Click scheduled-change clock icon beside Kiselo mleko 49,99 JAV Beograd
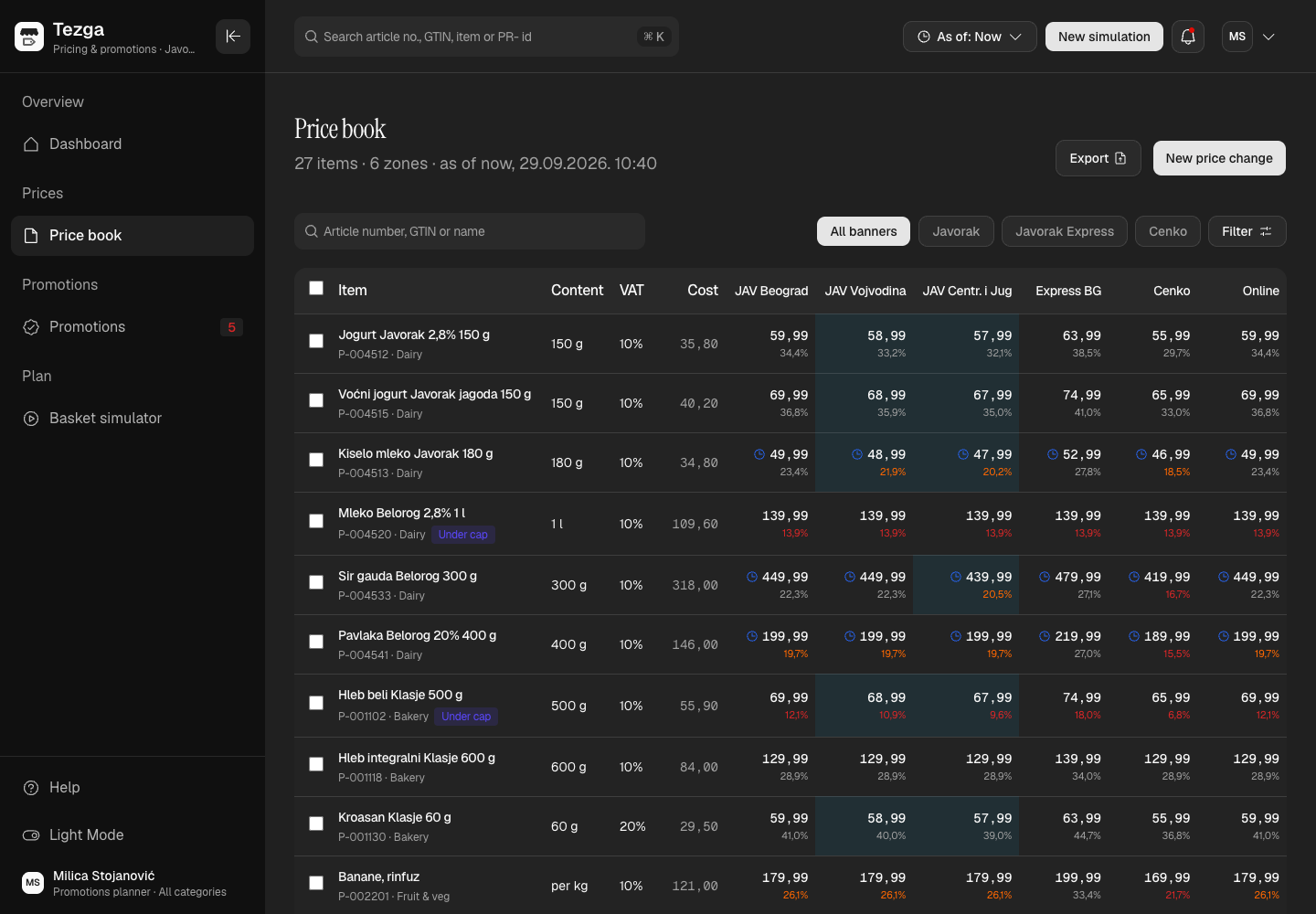 759,454
